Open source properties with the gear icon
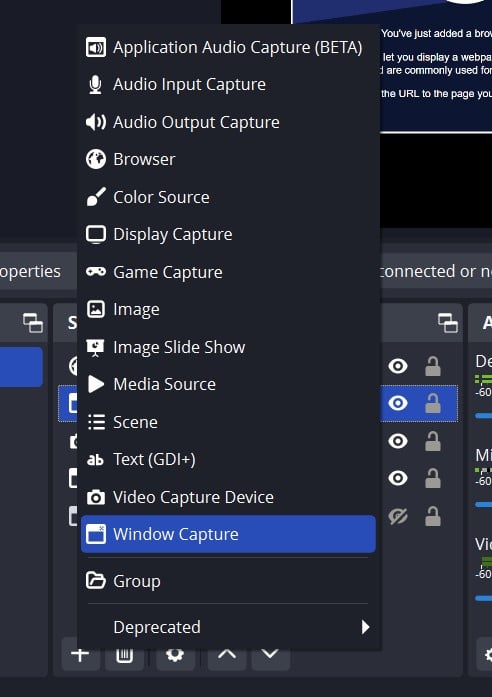 click(175, 654)
